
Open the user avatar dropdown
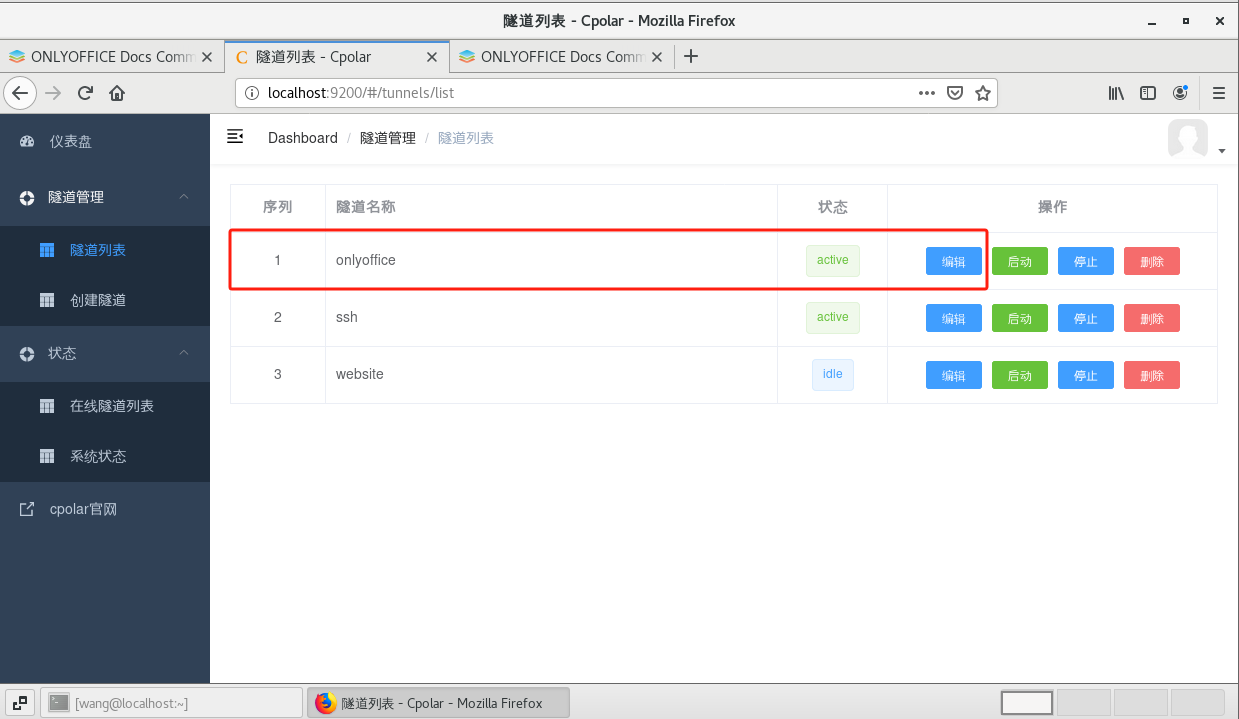point(1195,139)
